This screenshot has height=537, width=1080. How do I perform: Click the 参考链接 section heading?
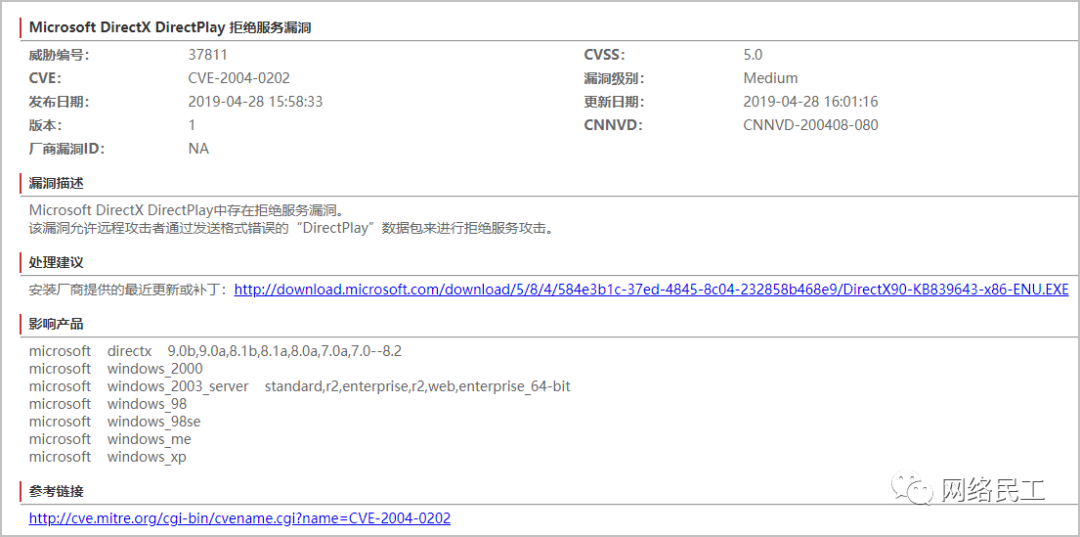(x=56, y=492)
